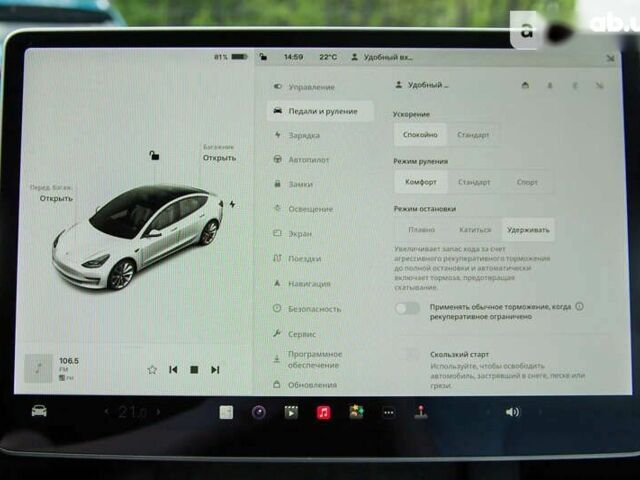Click the volume speaker icon
Screen dimensions: 640x480
[512, 411]
